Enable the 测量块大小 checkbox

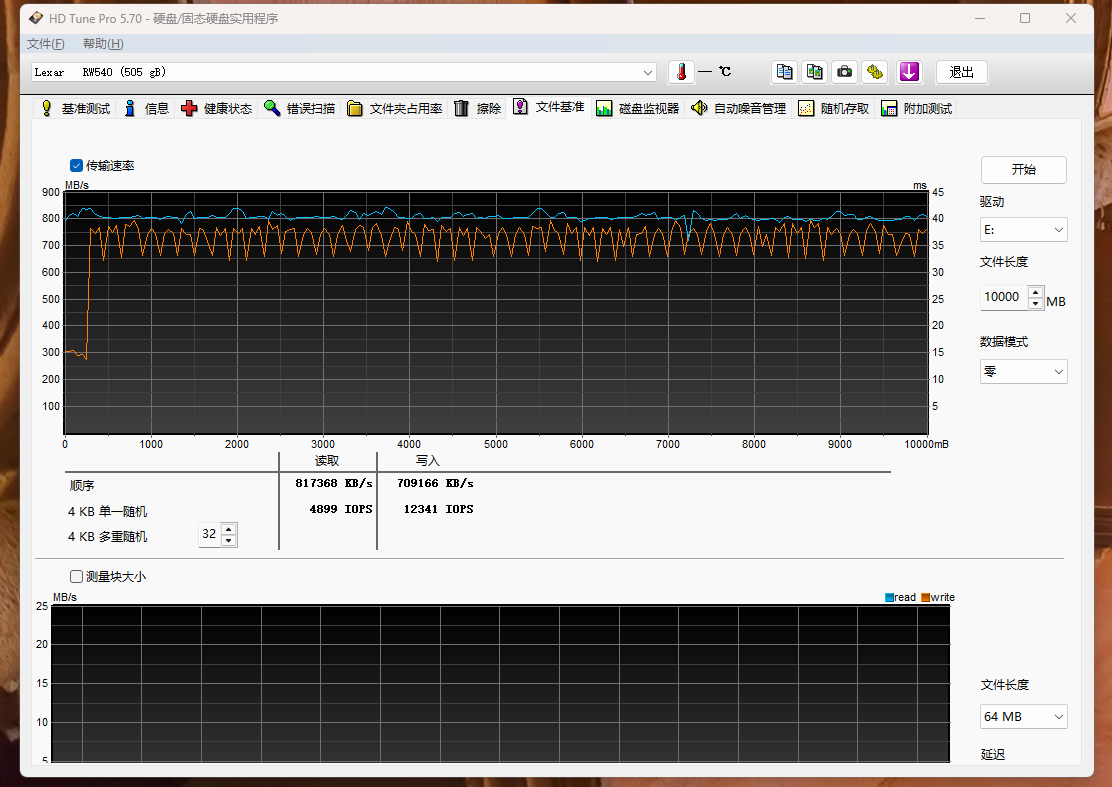(77, 576)
